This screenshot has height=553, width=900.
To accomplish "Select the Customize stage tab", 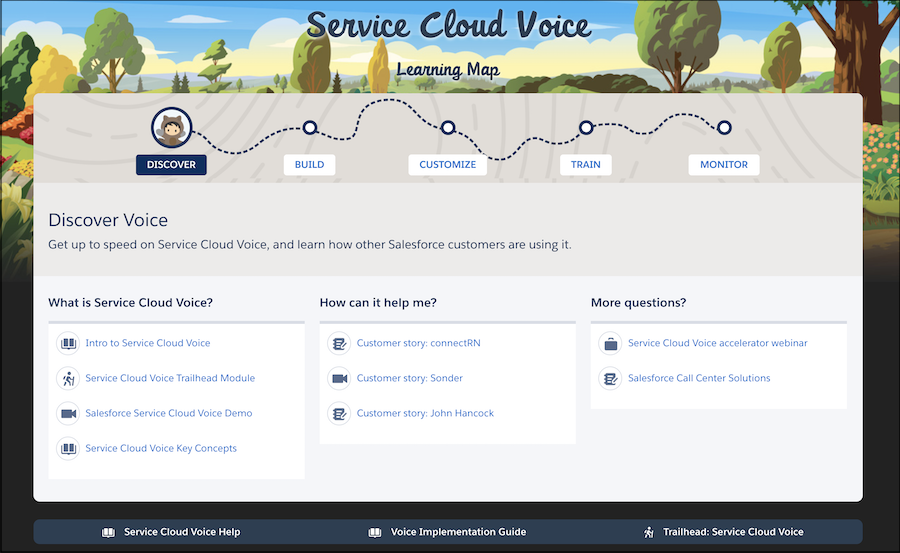I will [447, 164].
